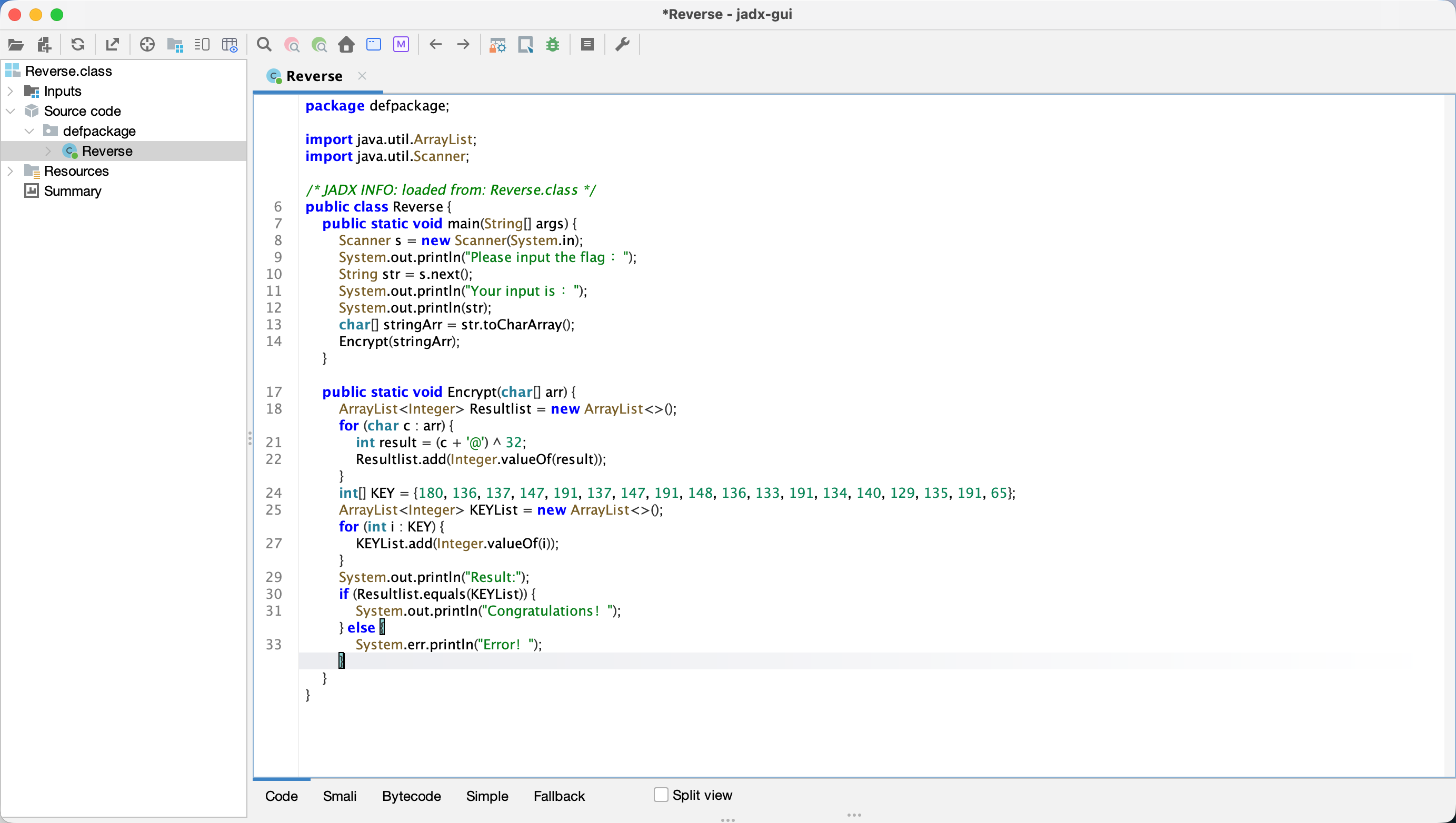
Task: Click the Encrypt method name declaration
Action: [x=472, y=392]
